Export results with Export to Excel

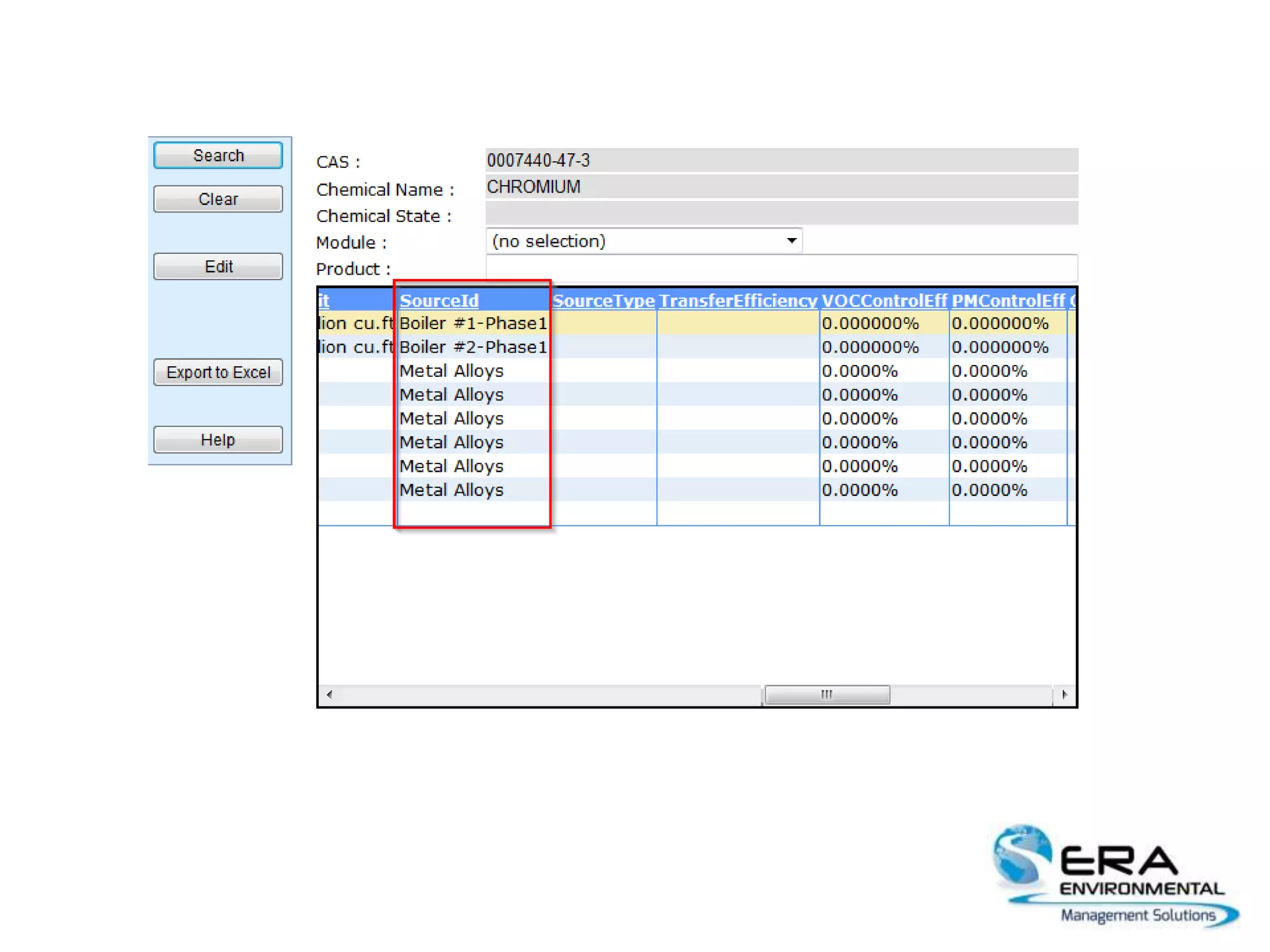(x=218, y=372)
